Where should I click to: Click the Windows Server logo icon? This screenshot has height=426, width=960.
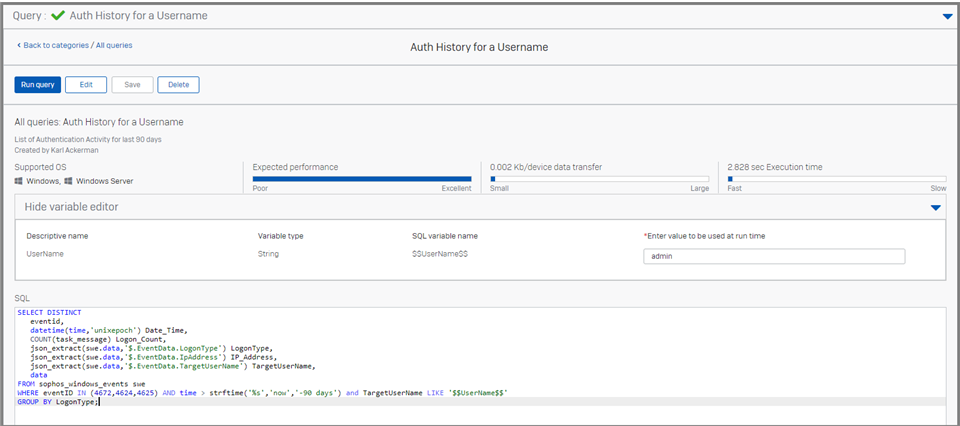[69, 181]
